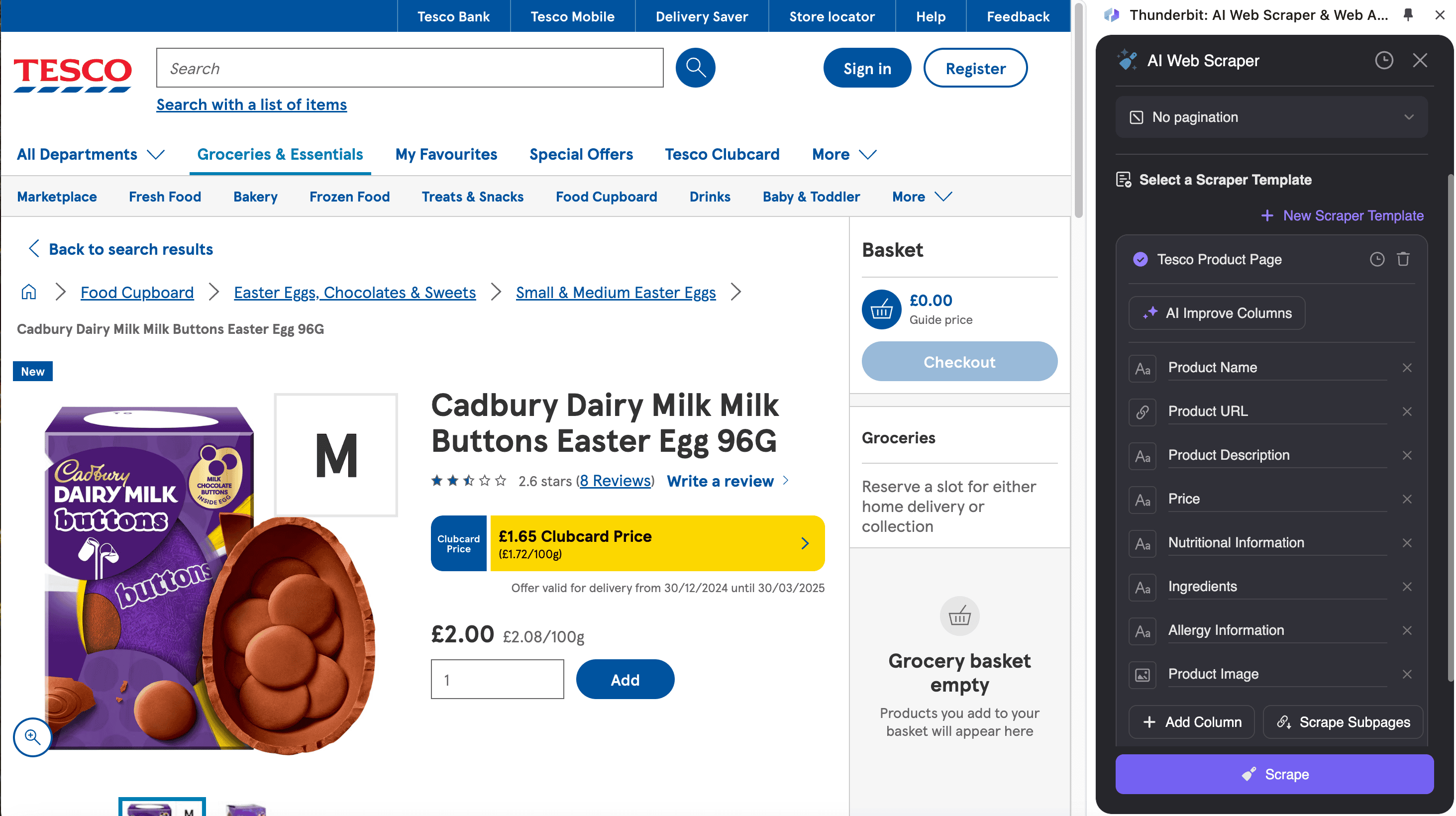Expand the All Departments menu
Viewport: 1456px width, 816px height.
pyautogui.click(x=91, y=154)
